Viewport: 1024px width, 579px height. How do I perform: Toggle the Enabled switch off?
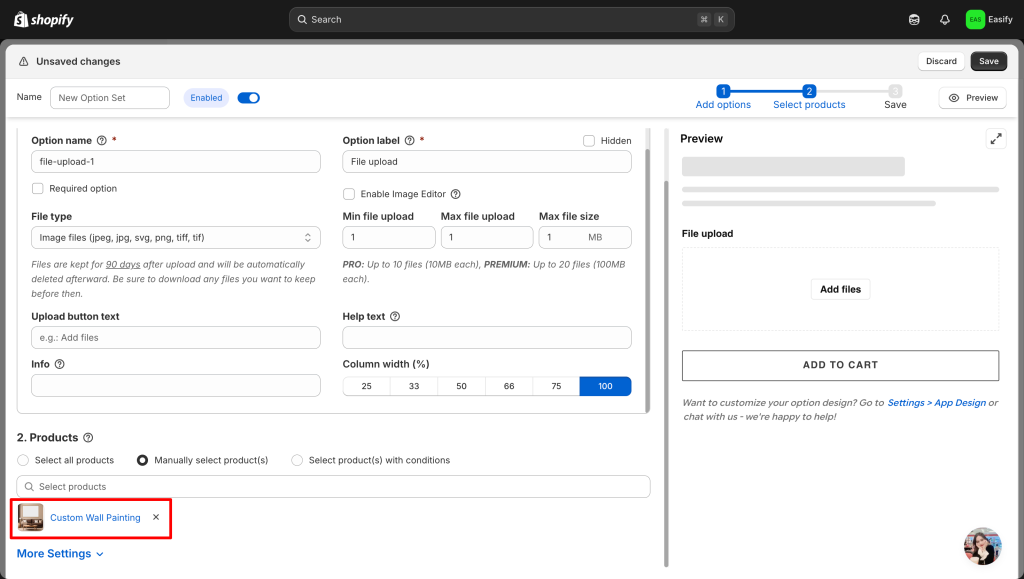[x=248, y=98]
